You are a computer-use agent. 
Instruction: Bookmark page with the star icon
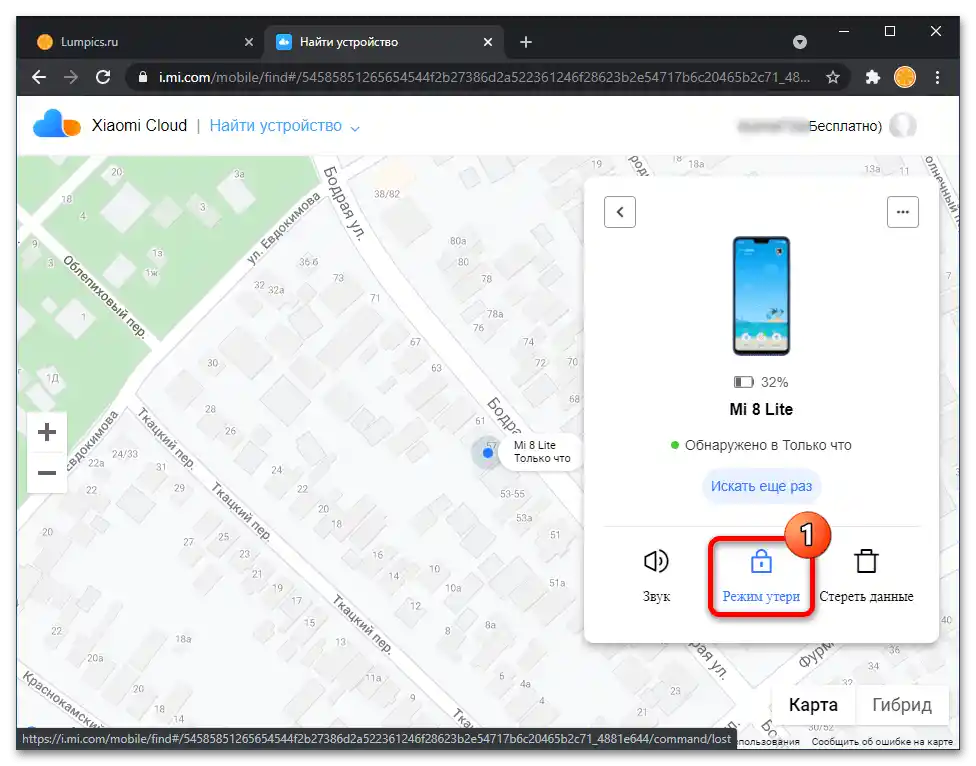[833, 77]
